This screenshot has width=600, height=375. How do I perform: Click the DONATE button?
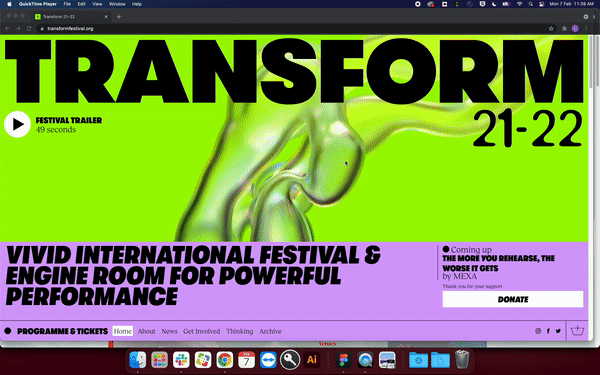click(513, 299)
